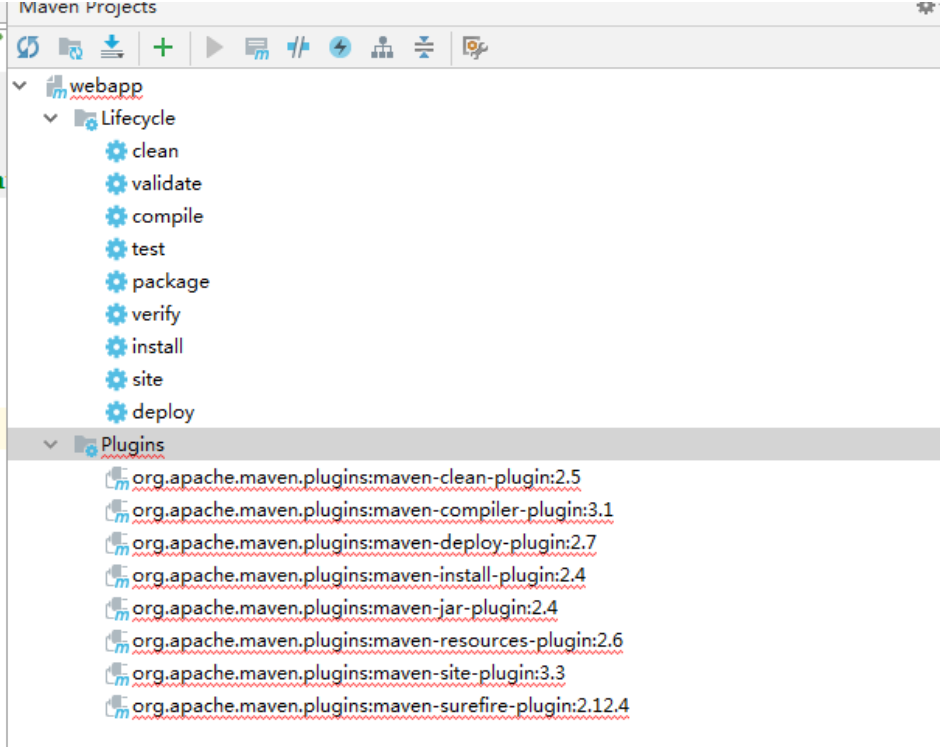
Task: Select maven-jar-plugin:2.4 entry
Action: point(345,608)
